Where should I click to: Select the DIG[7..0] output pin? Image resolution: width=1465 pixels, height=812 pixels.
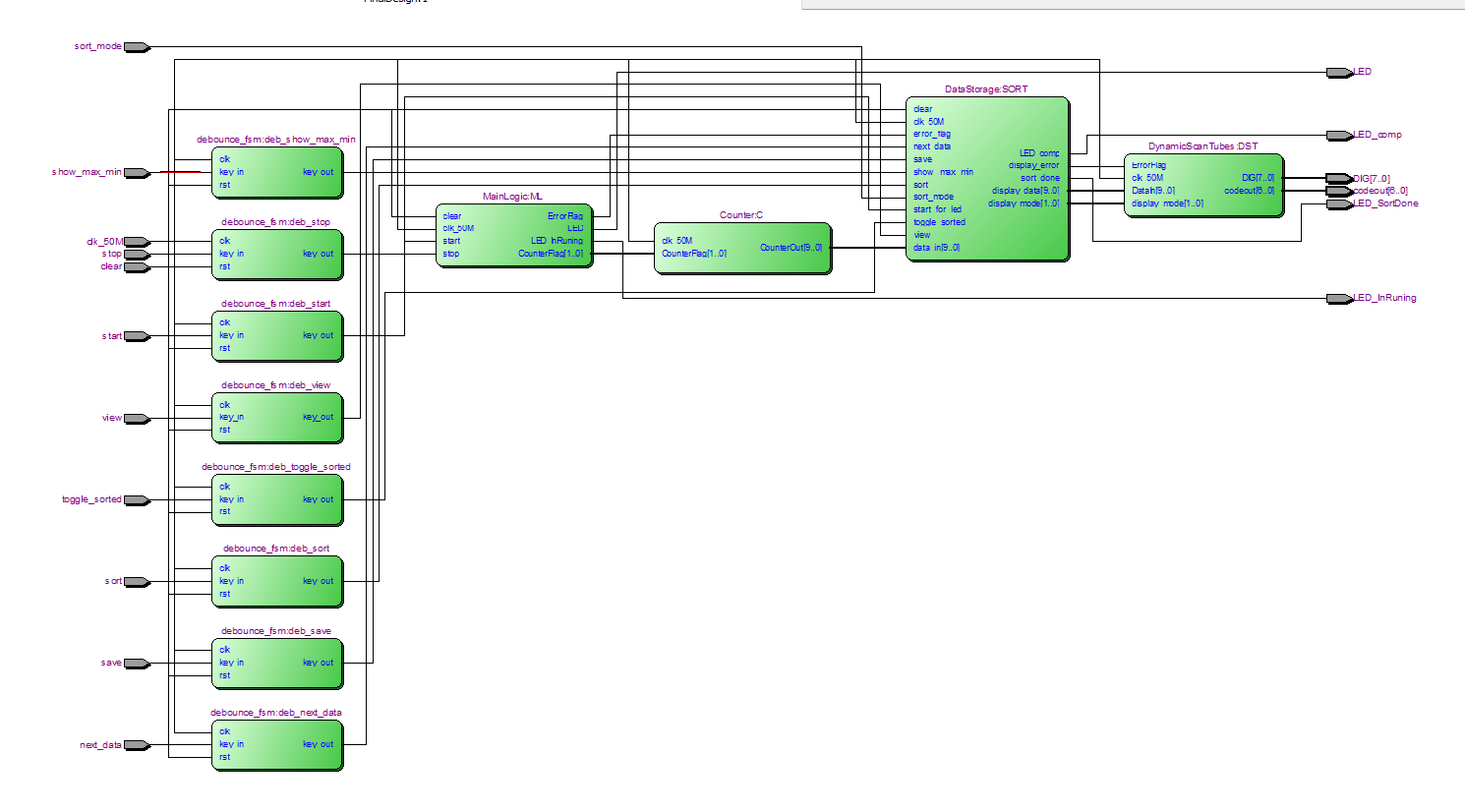point(1339,179)
